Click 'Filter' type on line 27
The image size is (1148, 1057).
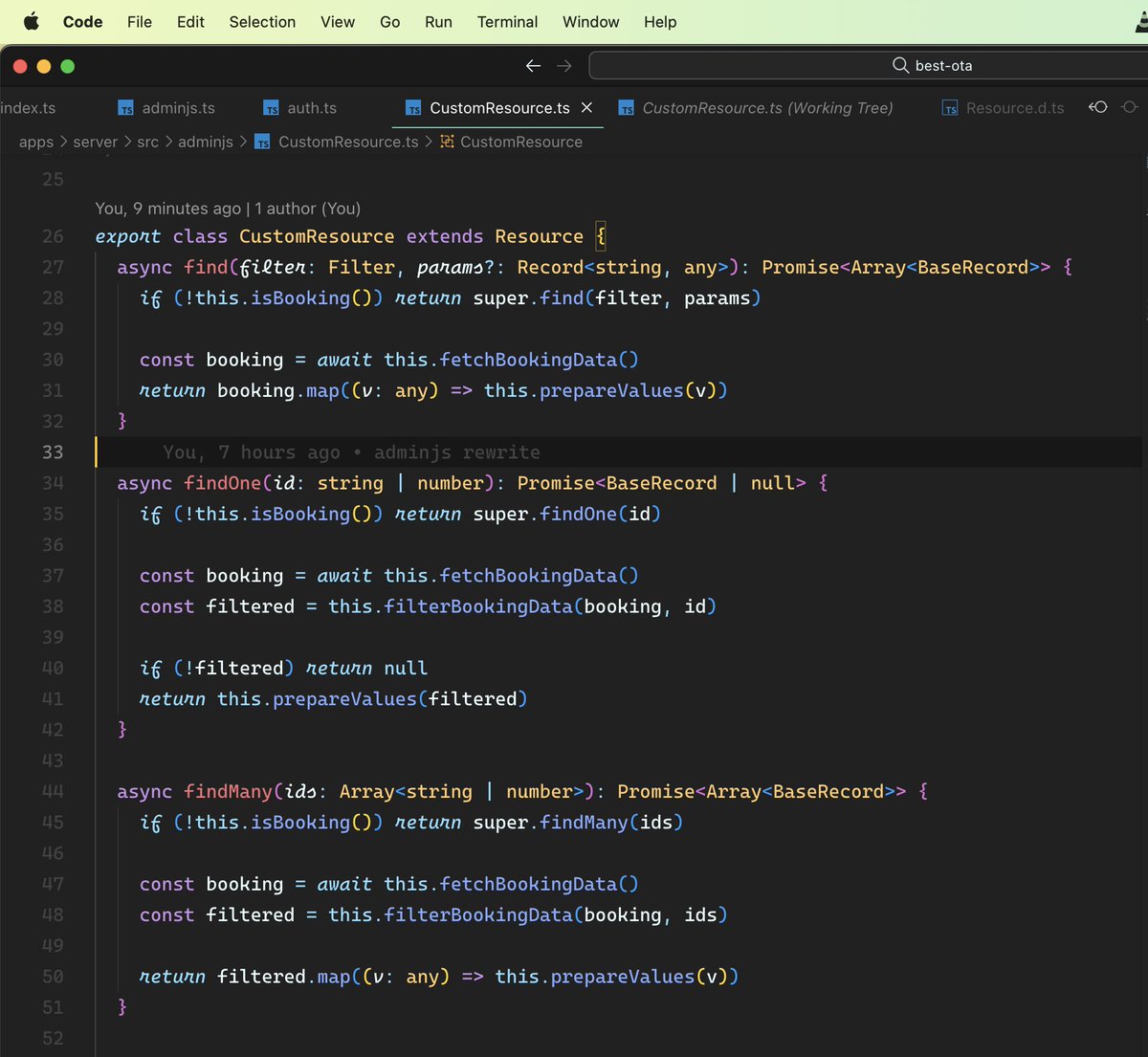pos(361,267)
